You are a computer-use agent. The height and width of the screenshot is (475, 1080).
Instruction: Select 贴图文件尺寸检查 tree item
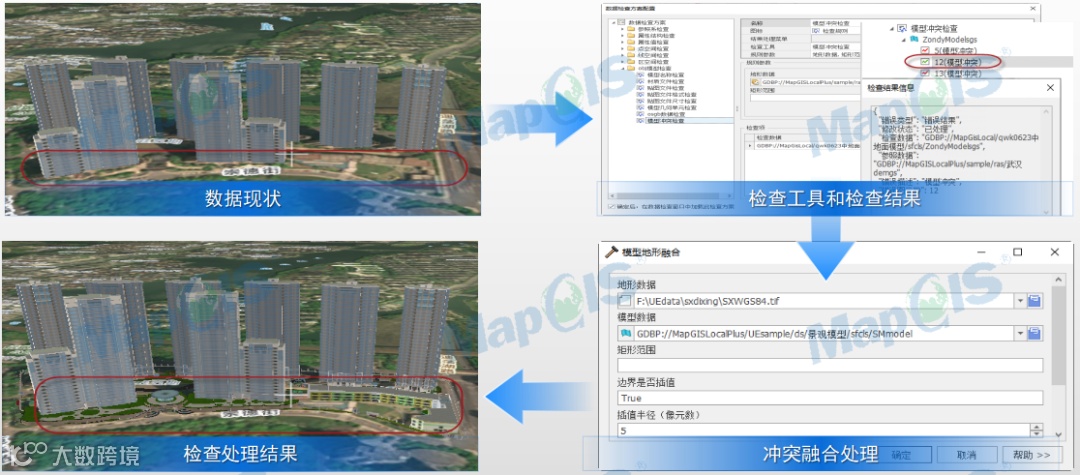click(671, 102)
